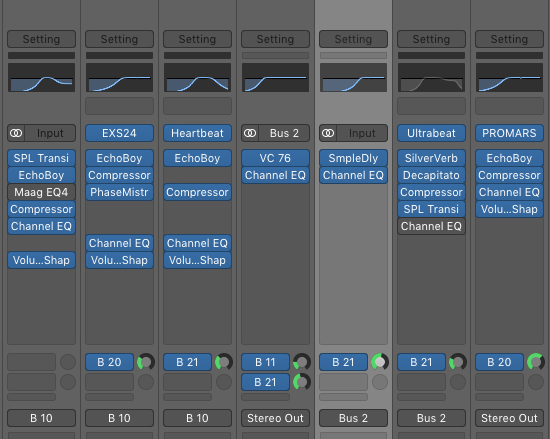The width and height of the screenshot is (550, 439).
Task: Open the bypassed Channel EQ on the Ultrabeat strip
Action: pos(431,226)
